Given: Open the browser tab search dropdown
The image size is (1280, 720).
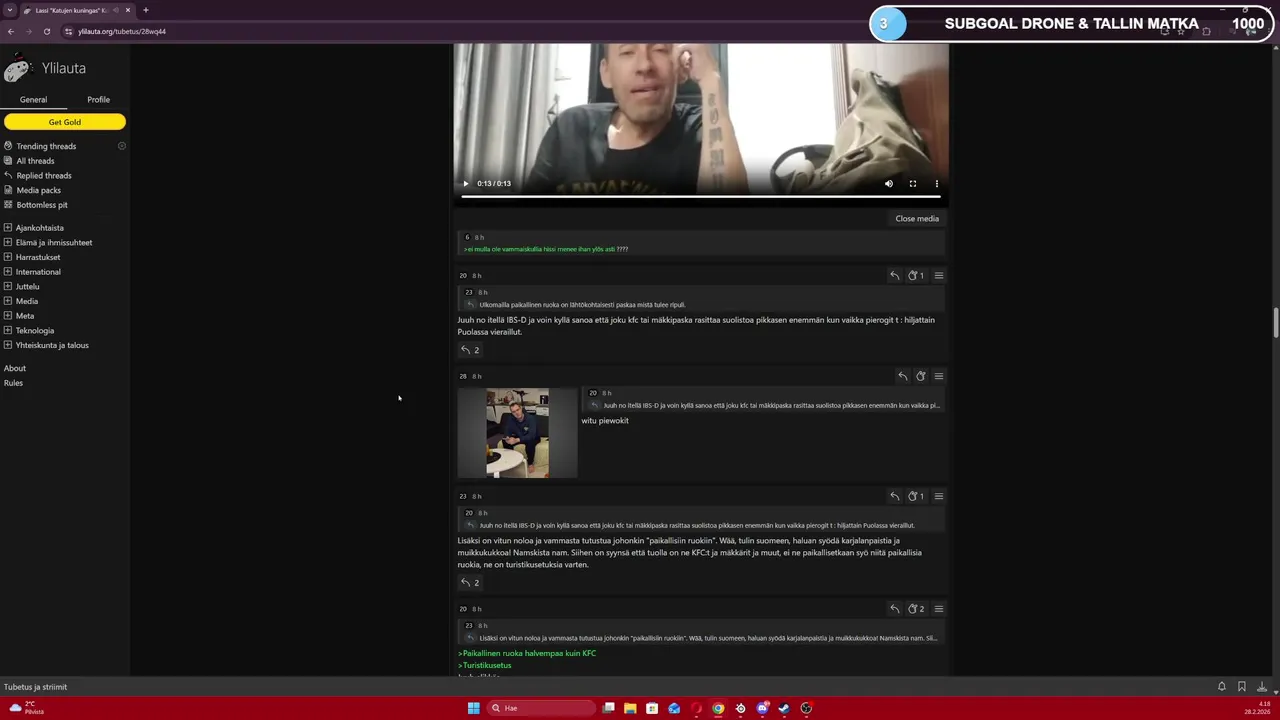Looking at the screenshot, I should (10, 10).
